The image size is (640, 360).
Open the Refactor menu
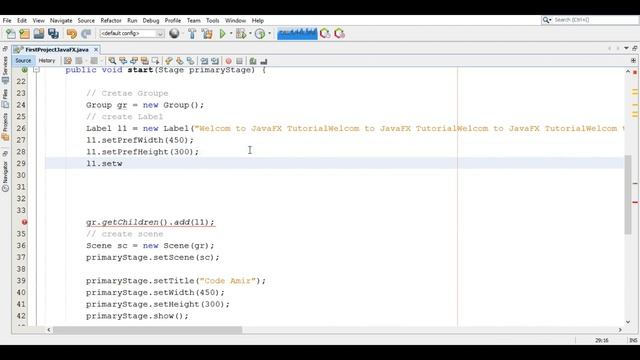[111, 20]
